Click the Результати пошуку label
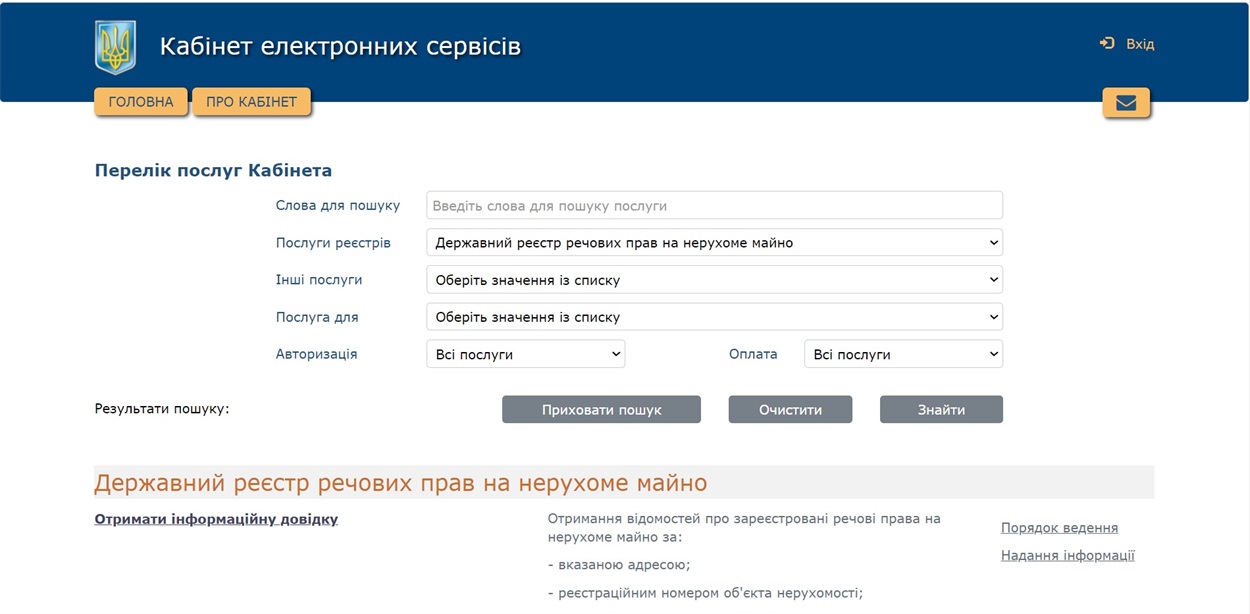This screenshot has height=614, width=1250. point(162,409)
